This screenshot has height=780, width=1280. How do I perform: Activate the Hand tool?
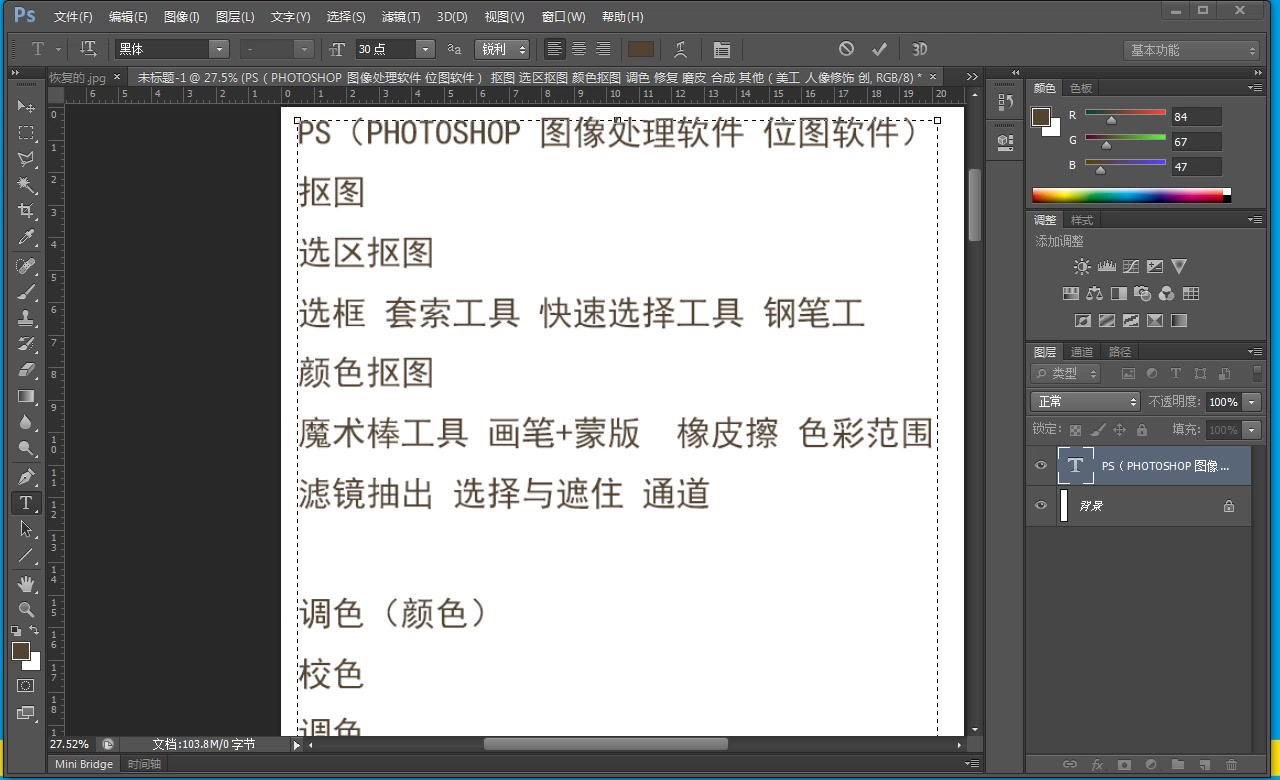pyautogui.click(x=26, y=583)
